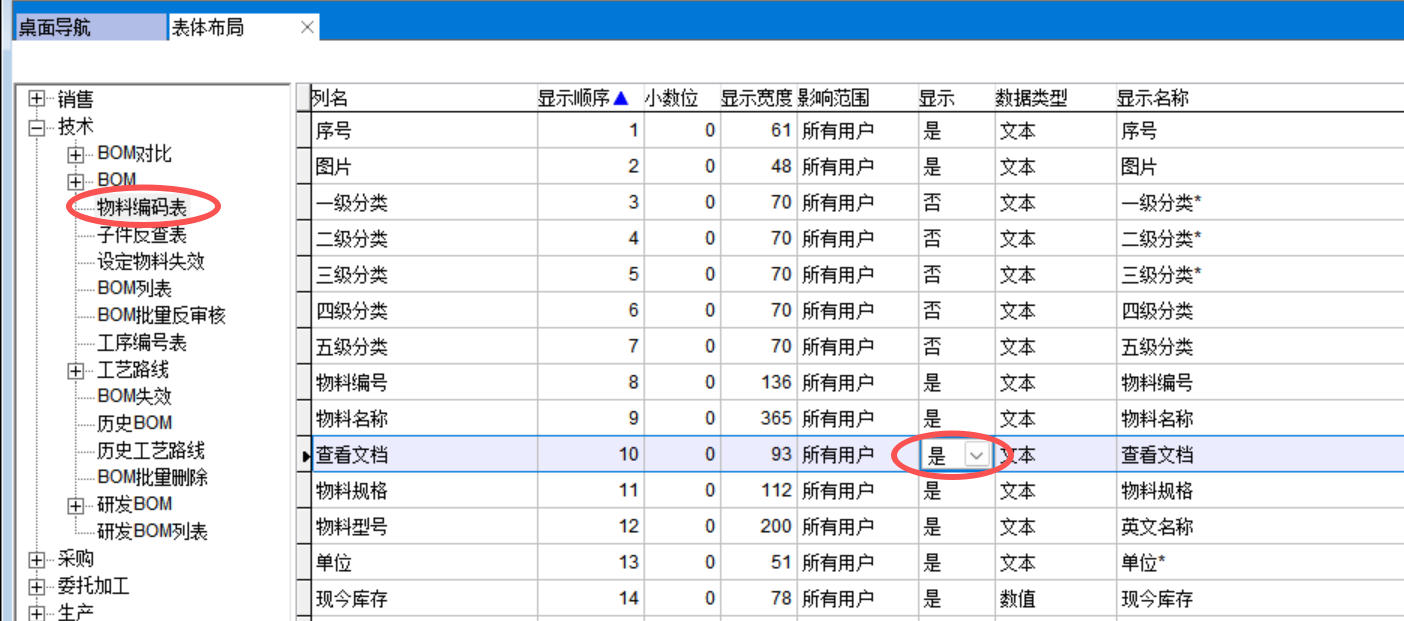Viewport: 1404px width, 621px height.
Task: Switch to the 桌面导航 tab
Action: 88,27
